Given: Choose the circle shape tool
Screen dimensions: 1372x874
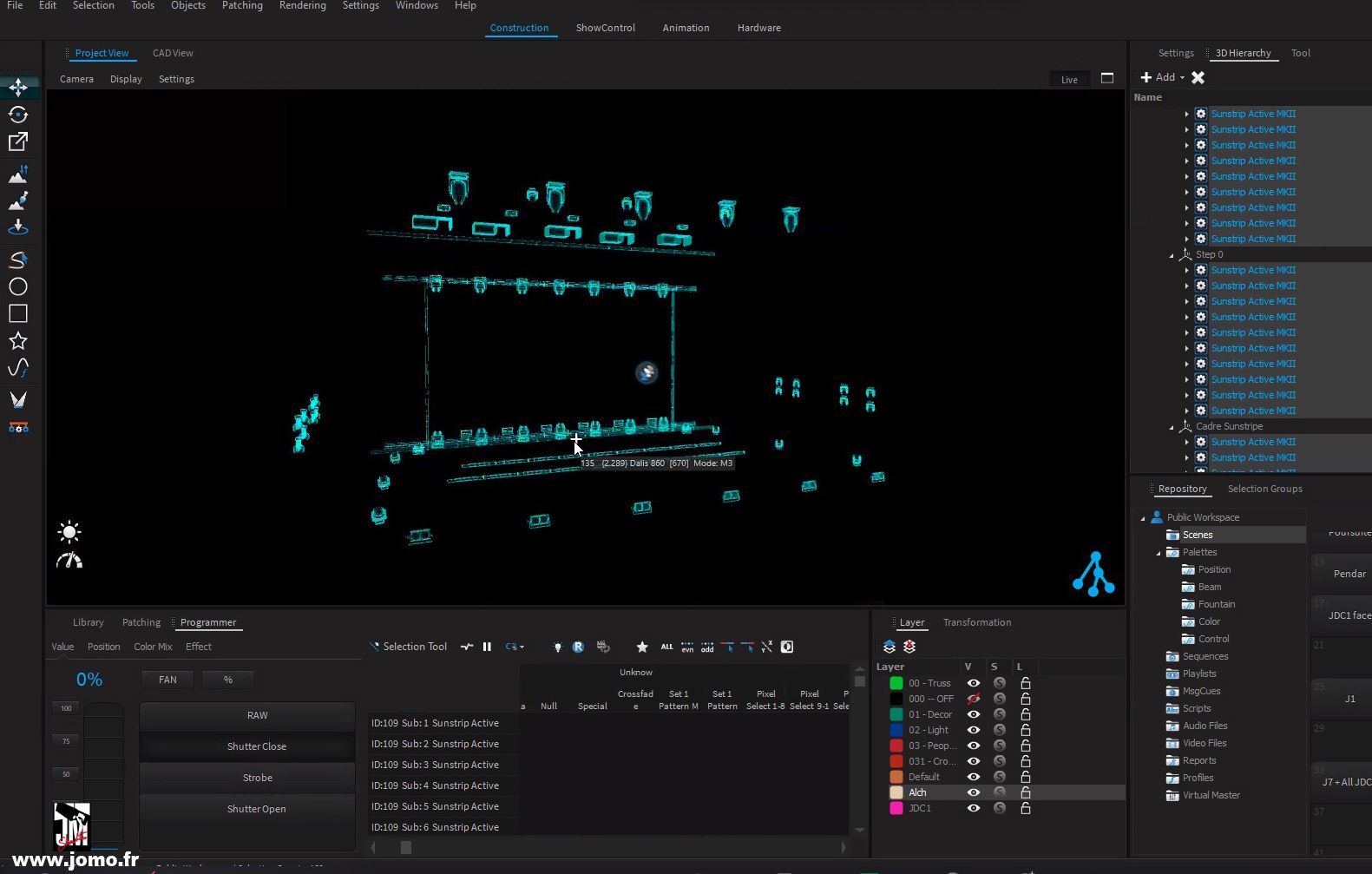Looking at the screenshot, I should (x=18, y=287).
